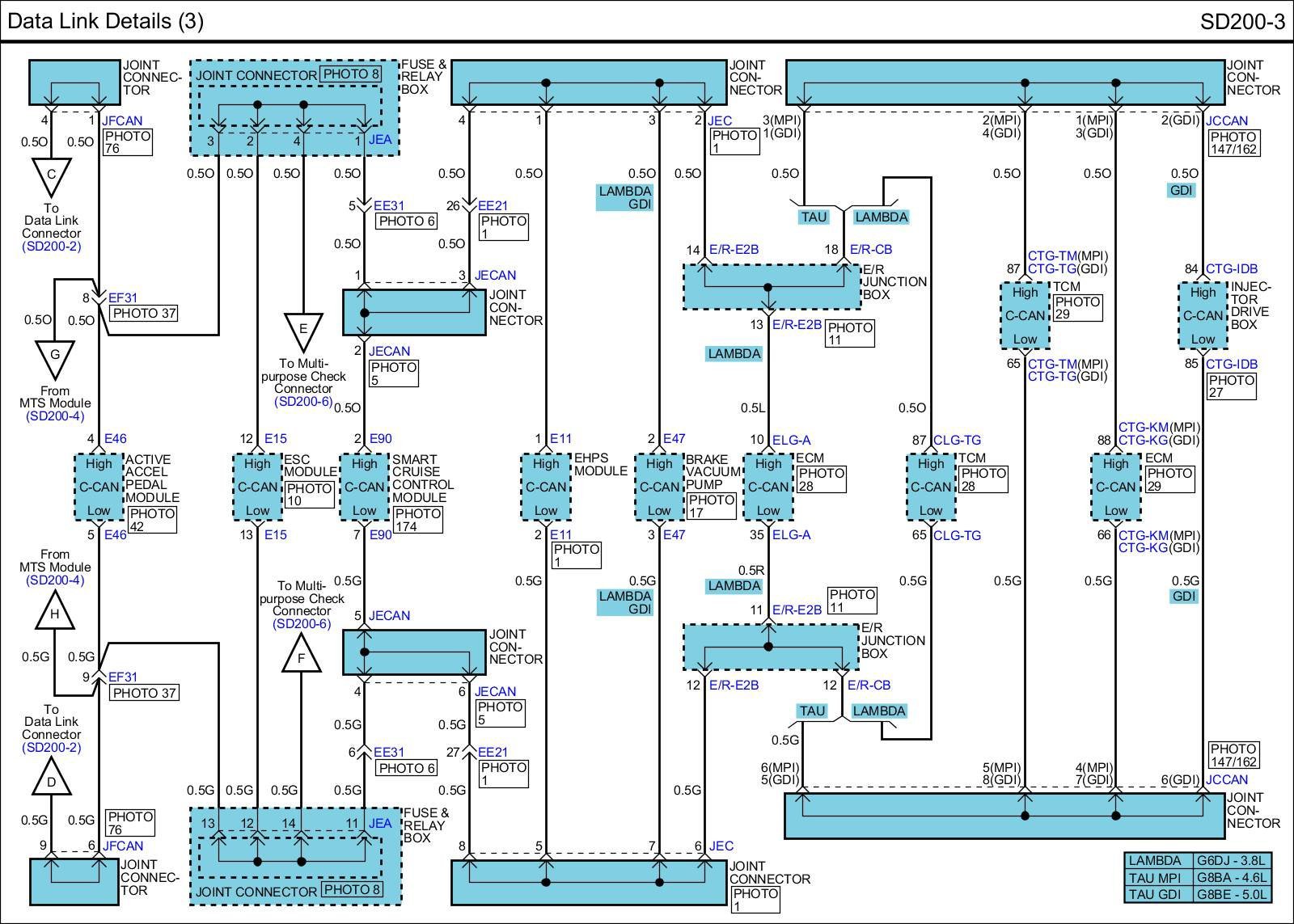The width and height of the screenshot is (1294, 924).
Task: Click the E90 connector label at pin 7
Action: [380, 534]
